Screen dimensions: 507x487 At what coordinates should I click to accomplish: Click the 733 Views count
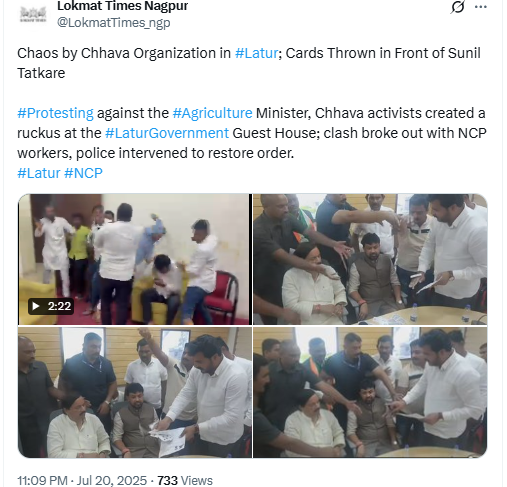tap(185, 481)
